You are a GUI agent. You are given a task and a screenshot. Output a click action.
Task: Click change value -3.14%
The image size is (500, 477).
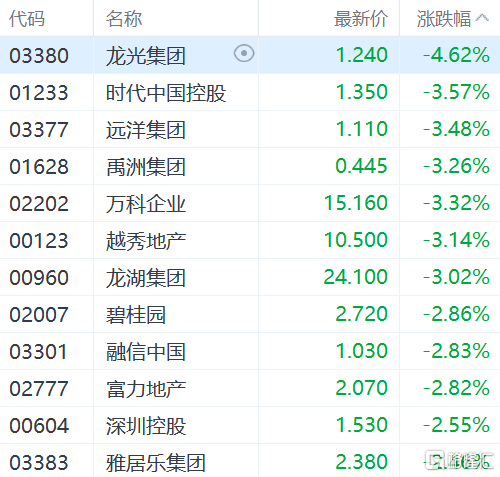pyautogui.click(x=456, y=240)
